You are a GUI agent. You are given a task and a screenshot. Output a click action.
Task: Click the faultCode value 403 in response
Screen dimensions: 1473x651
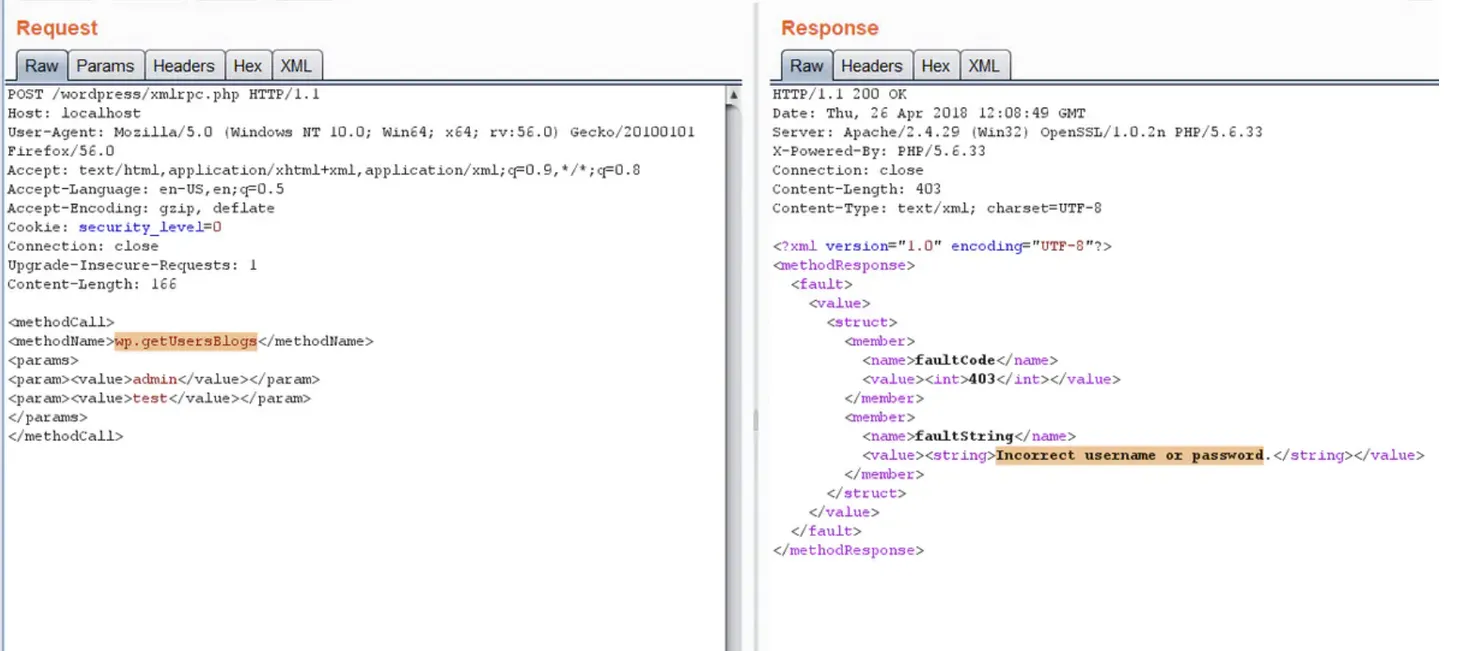pyautogui.click(x=982, y=379)
